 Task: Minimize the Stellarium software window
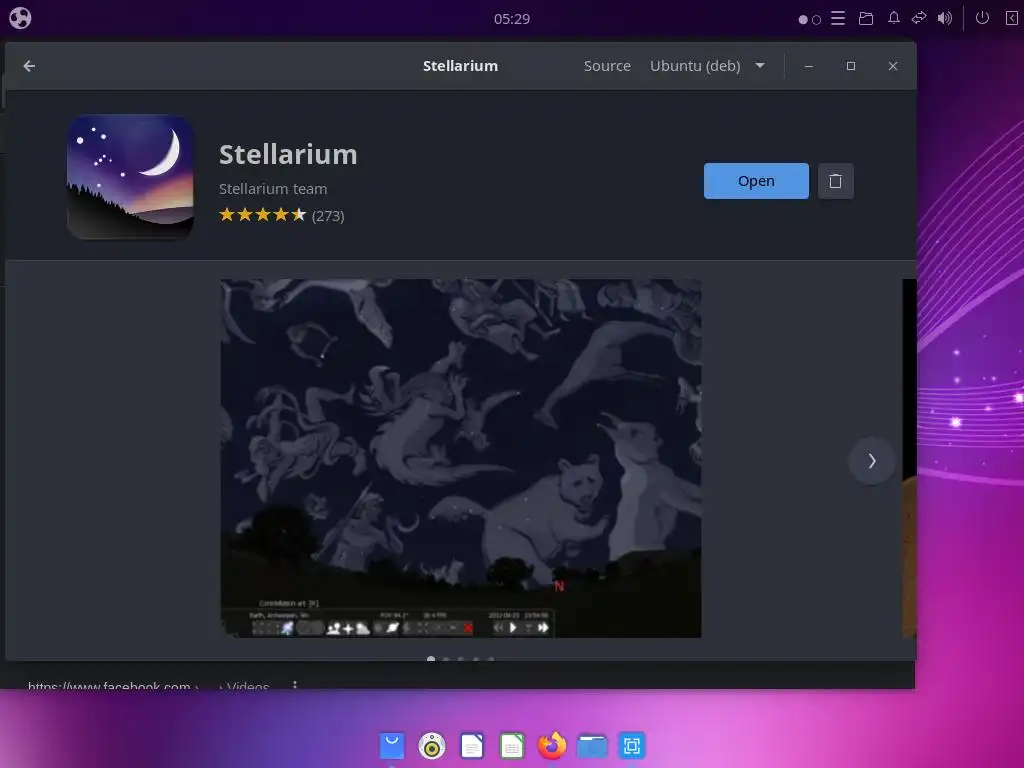(x=808, y=66)
